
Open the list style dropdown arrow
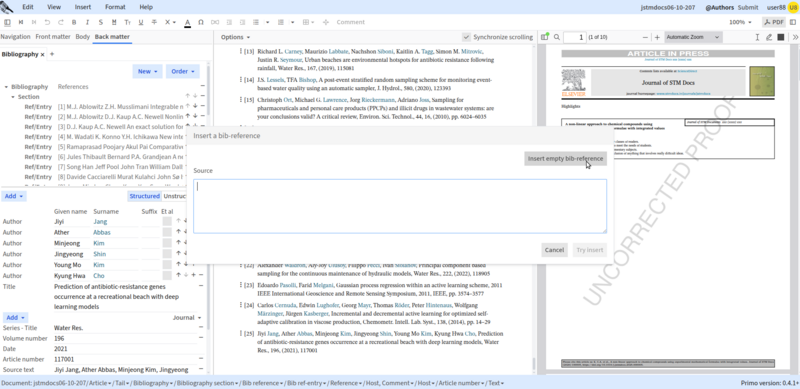pos(267,22)
